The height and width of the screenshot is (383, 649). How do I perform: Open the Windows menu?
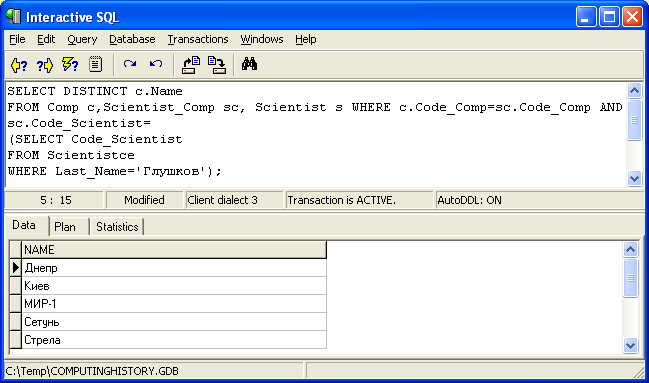tap(262, 39)
